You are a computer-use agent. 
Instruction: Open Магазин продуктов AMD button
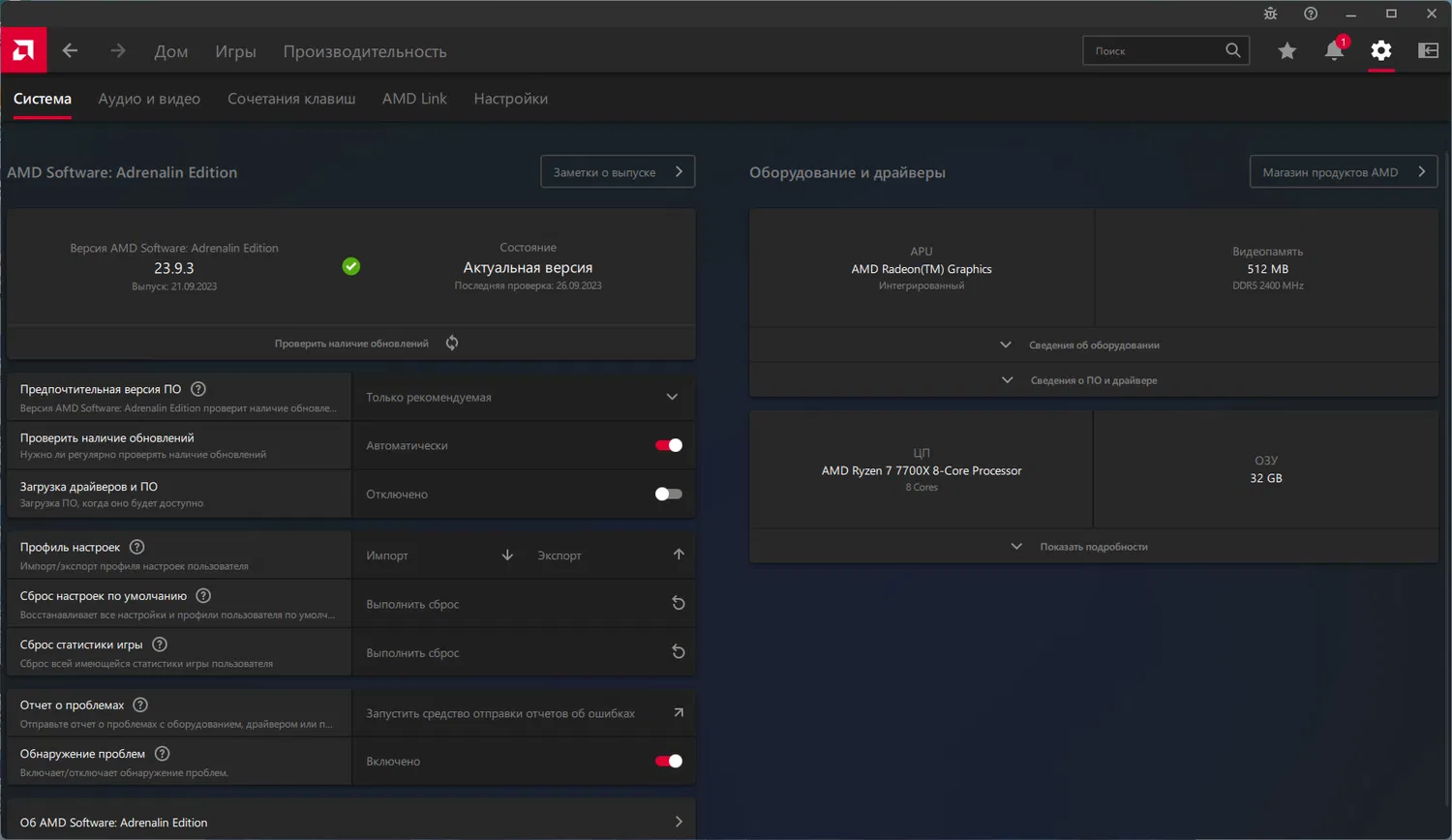pyautogui.click(x=1343, y=172)
